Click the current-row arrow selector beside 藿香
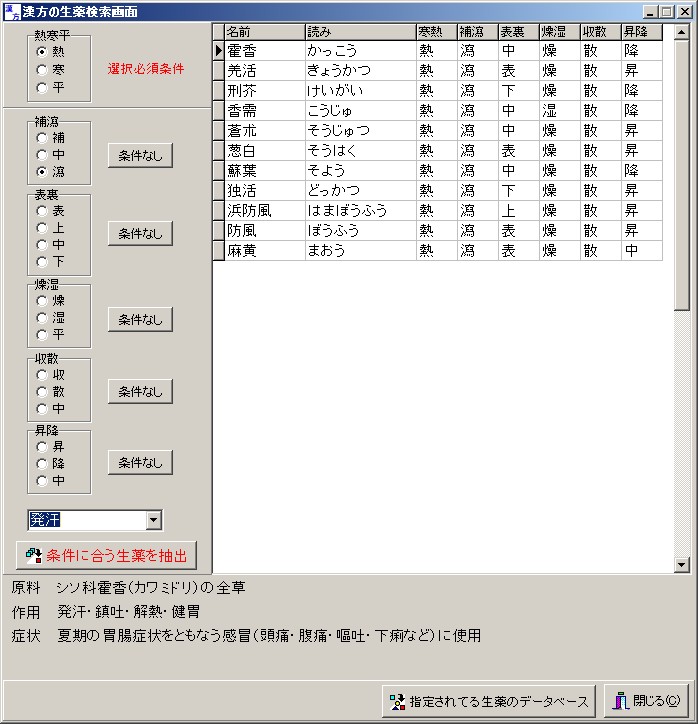This screenshot has height=724, width=698. (x=219, y=50)
